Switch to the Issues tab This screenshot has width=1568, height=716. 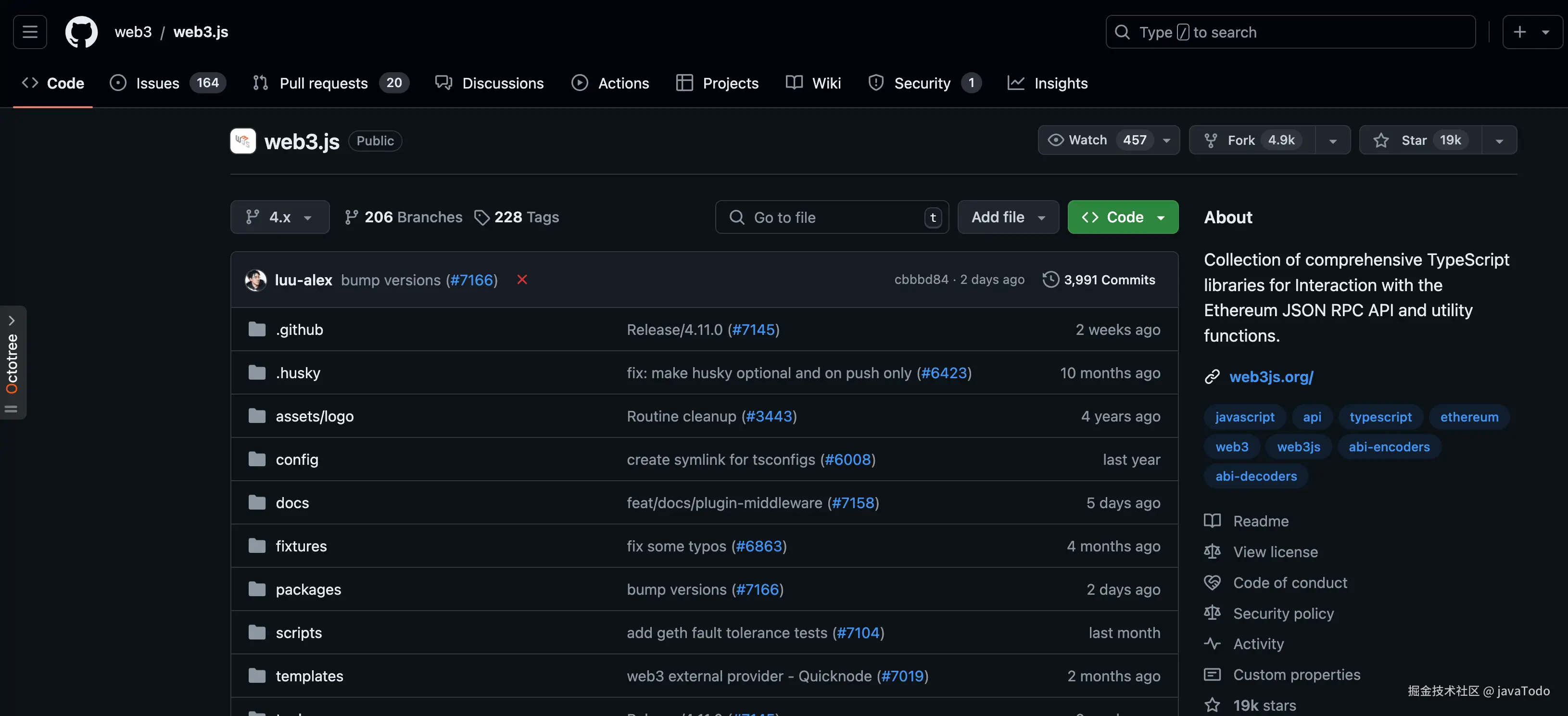coord(158,83)
